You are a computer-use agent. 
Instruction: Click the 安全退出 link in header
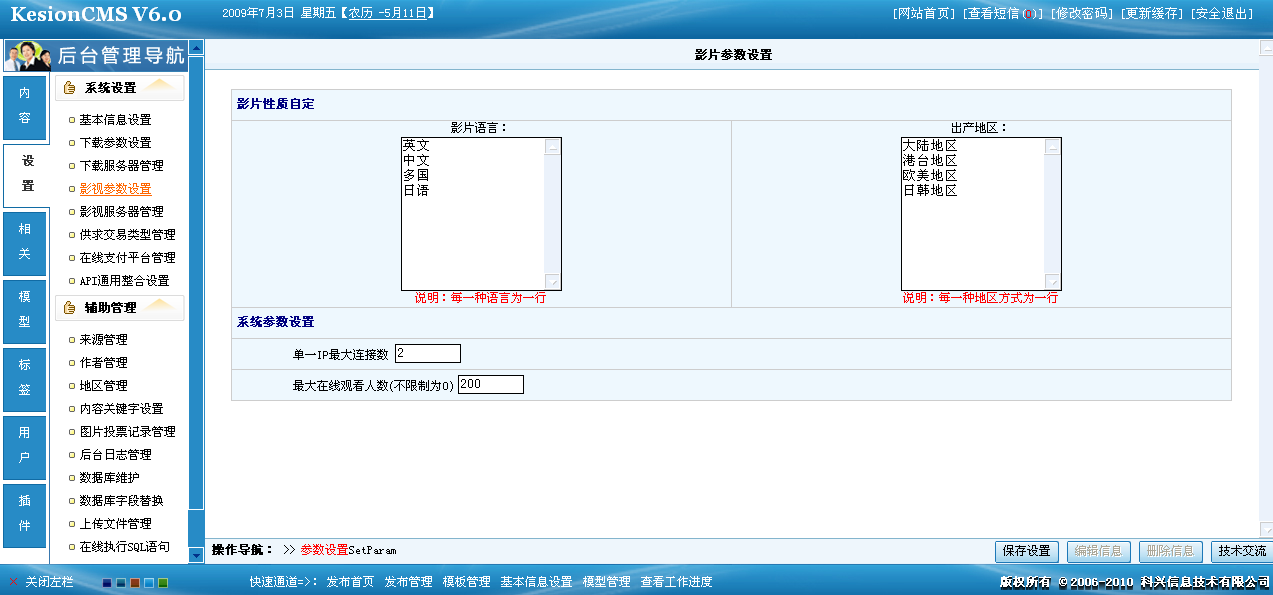click(x=1223, y=13)
